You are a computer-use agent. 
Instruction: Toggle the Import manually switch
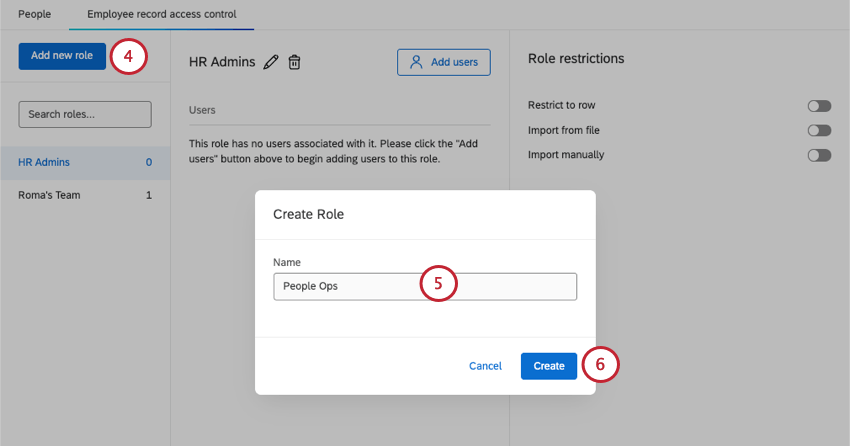coord(819,155)
